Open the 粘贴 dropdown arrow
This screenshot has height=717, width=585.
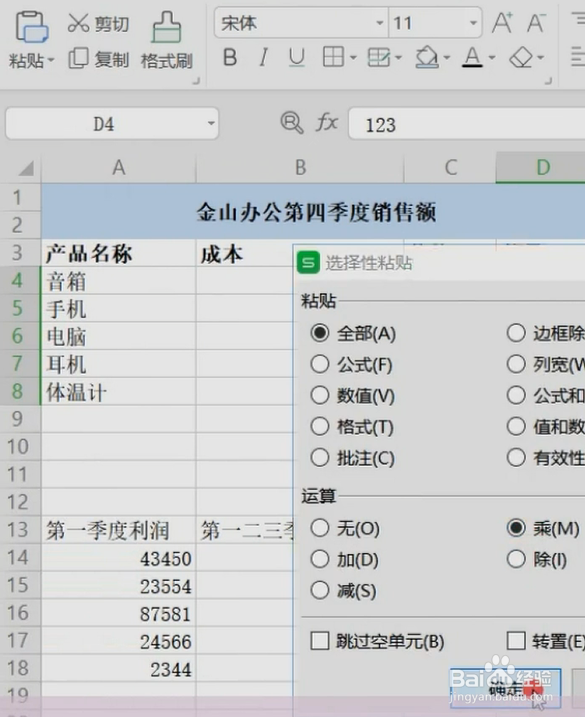(x=51, y=60)
